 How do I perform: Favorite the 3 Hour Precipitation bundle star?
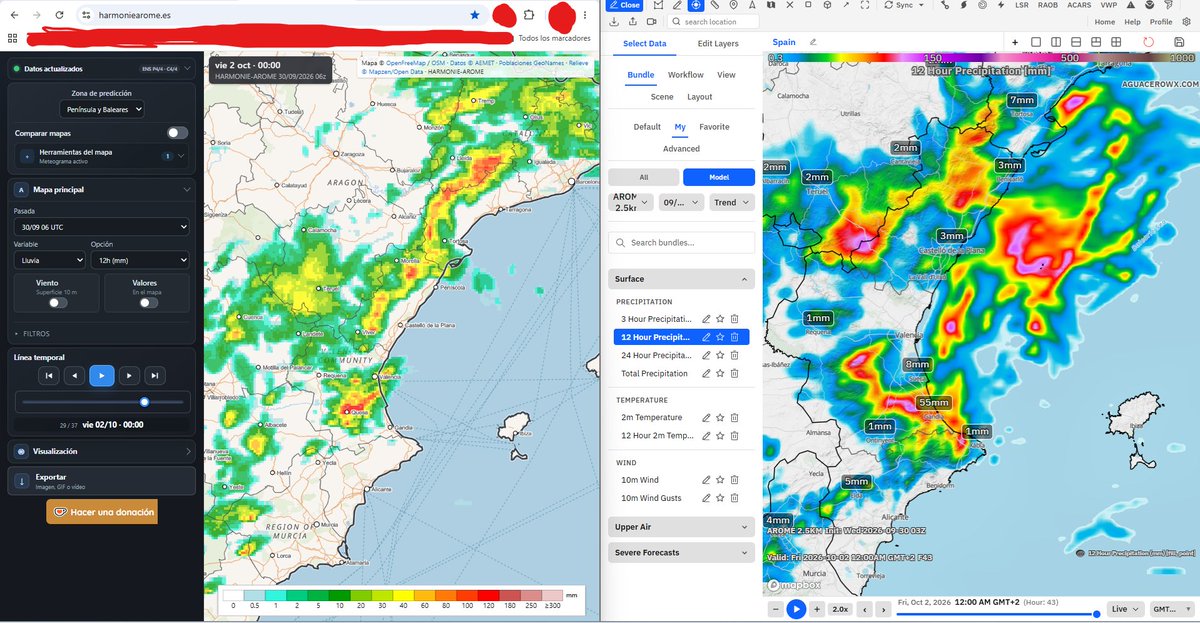click(720, 319)
